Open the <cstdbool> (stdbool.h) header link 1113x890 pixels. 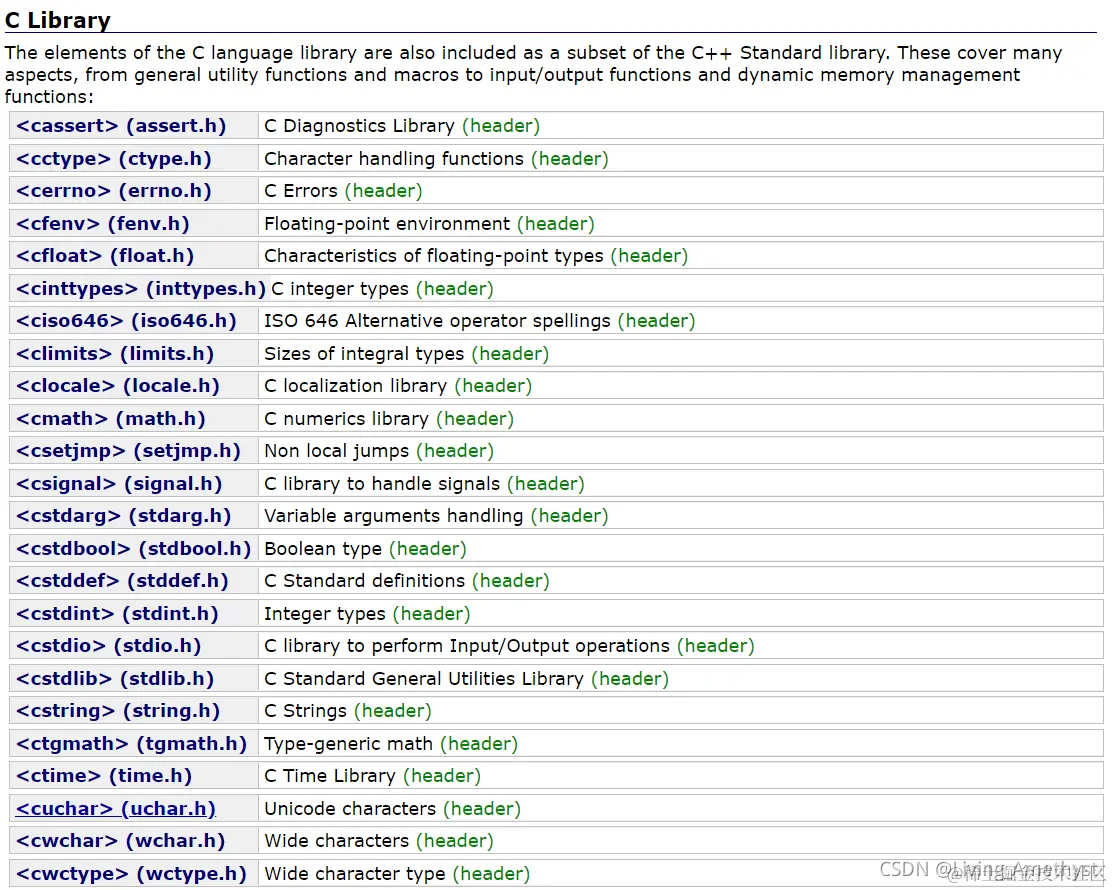point(133,549)
